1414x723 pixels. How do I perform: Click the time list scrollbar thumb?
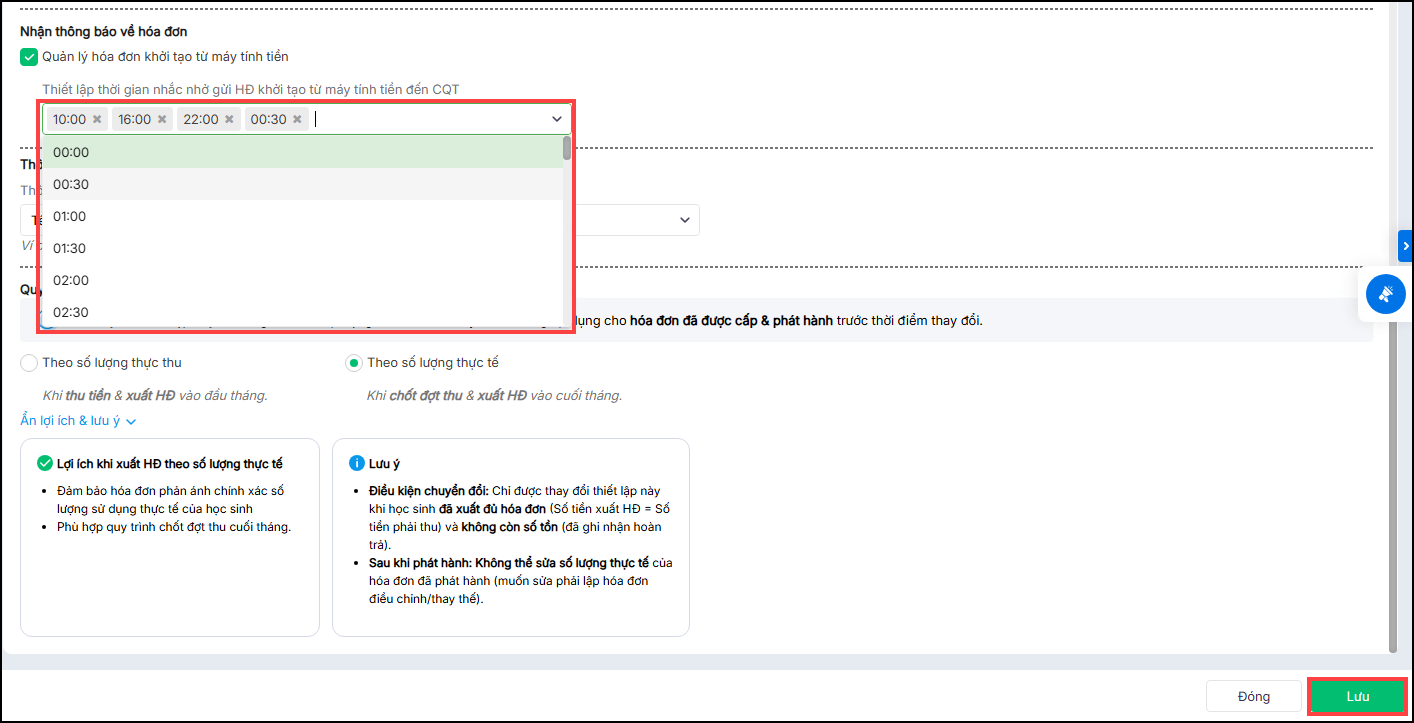tap(567, 149)
